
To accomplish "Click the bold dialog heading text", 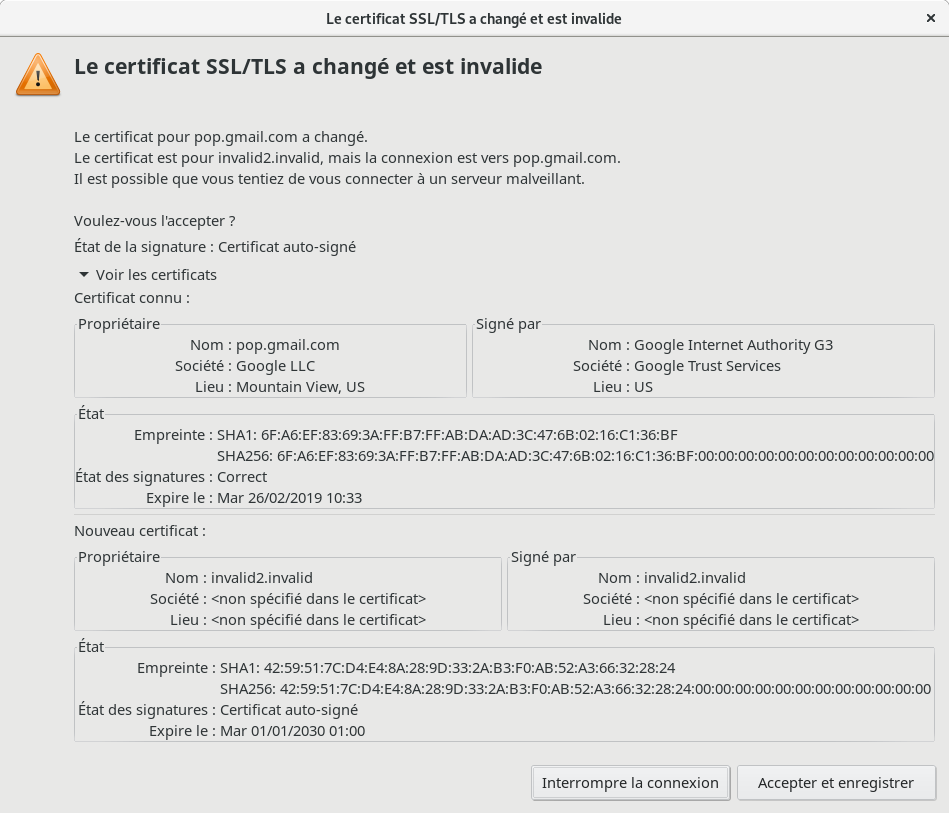I will (x=308, y=67).
